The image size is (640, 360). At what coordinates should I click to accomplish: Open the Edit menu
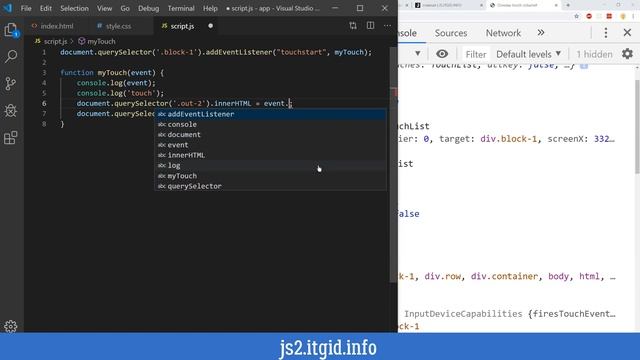pyautogui.click(x=46, y=8)
